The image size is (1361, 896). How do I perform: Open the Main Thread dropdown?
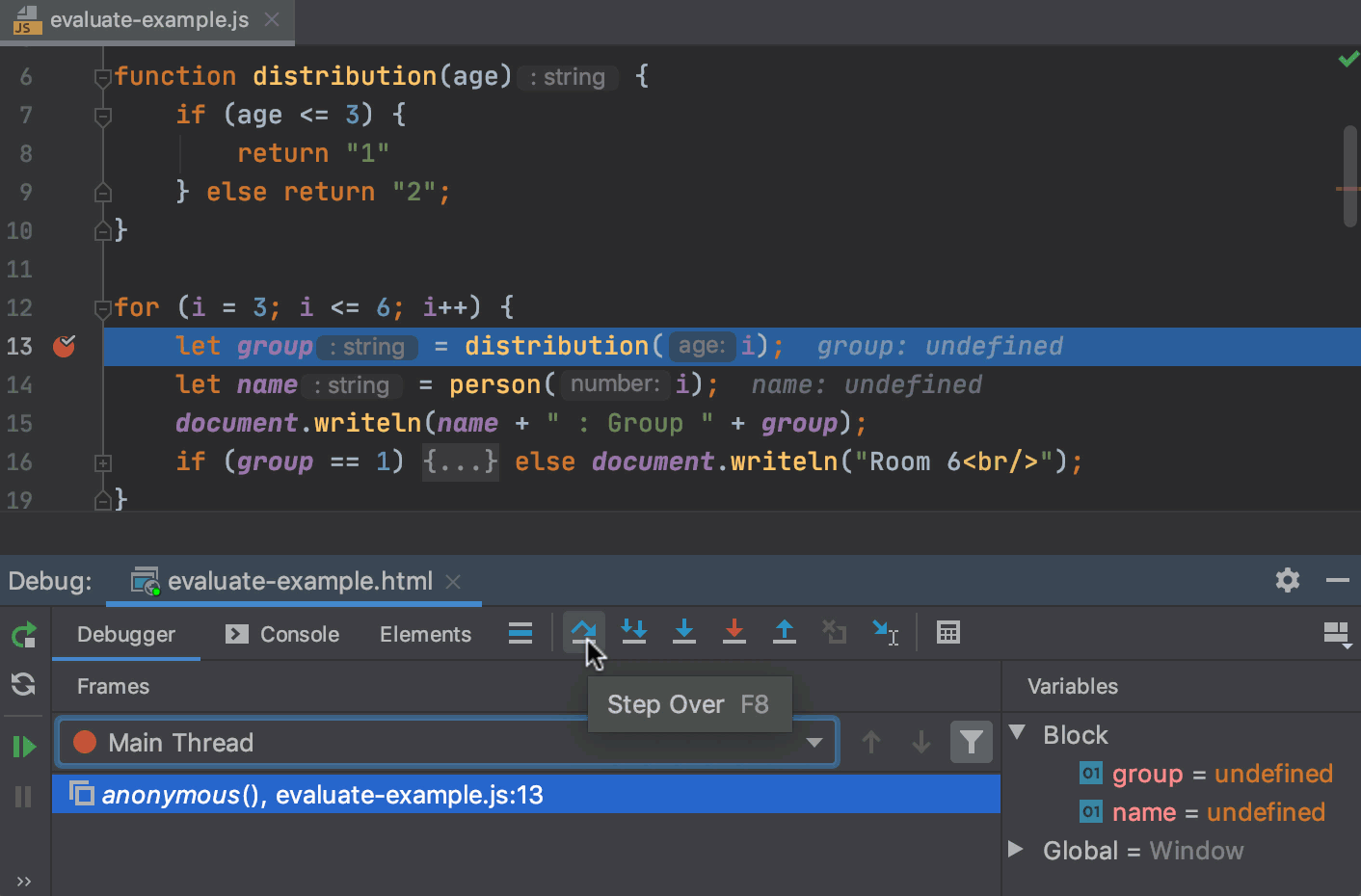(447, 742)
